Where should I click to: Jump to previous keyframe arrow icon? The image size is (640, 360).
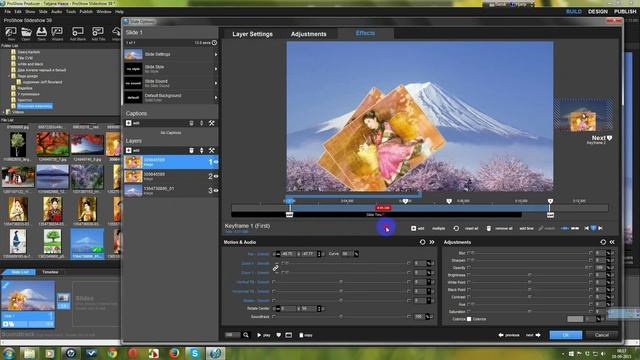point(587,228)
